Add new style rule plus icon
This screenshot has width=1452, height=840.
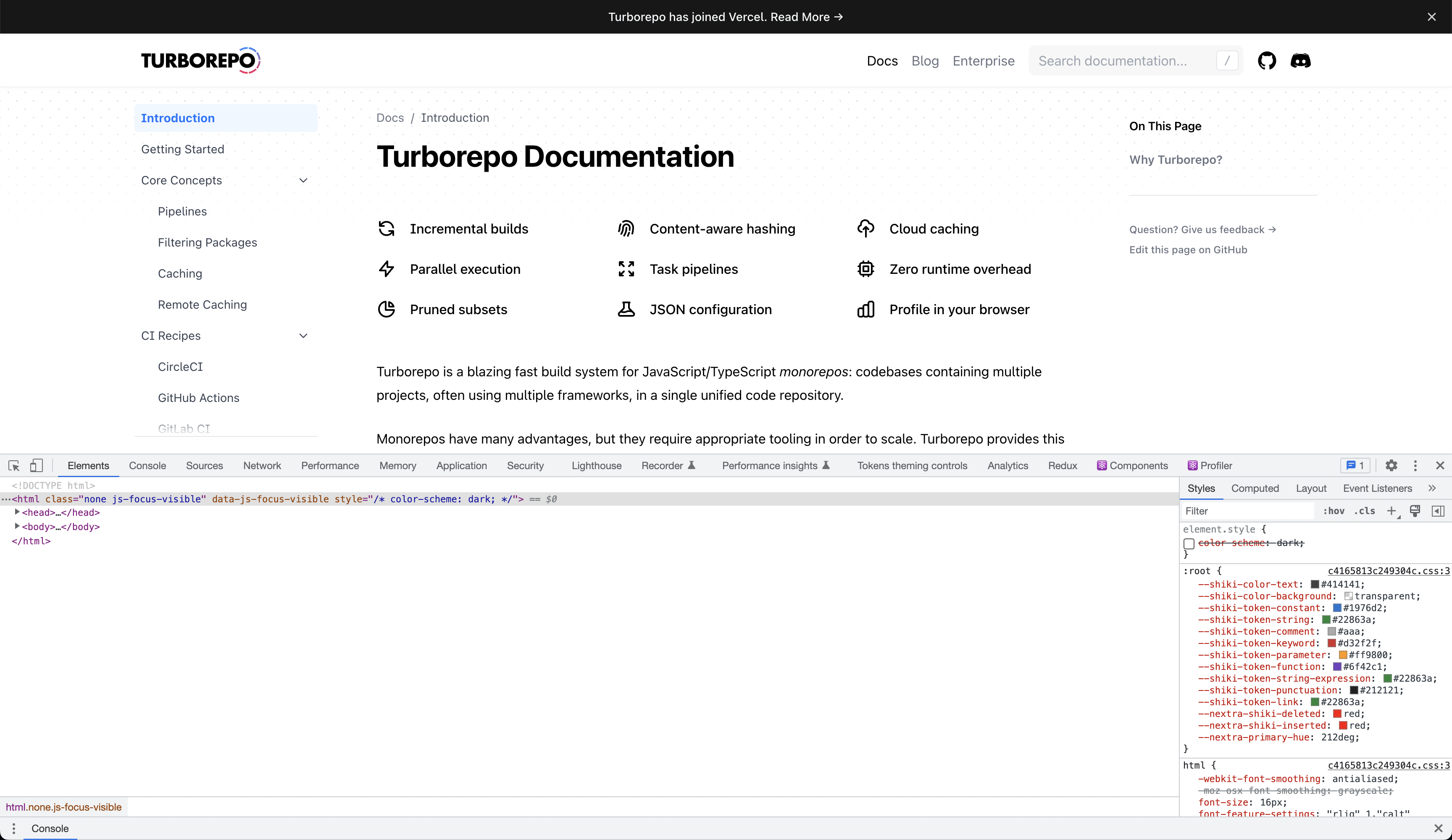1391,510
